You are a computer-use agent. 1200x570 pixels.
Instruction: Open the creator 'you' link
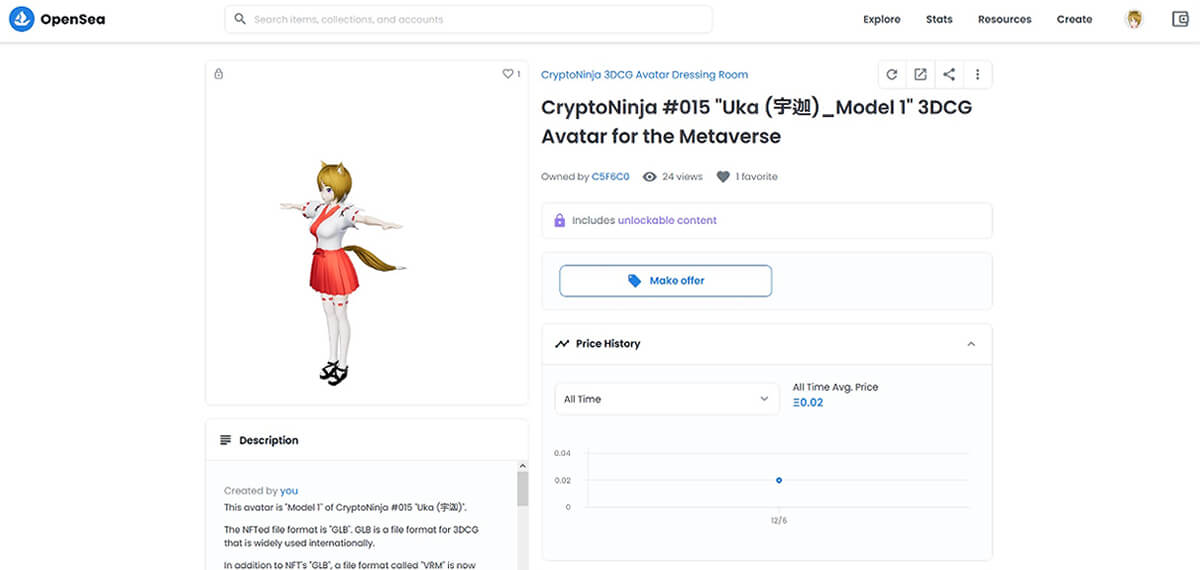(x=289, y=491)
